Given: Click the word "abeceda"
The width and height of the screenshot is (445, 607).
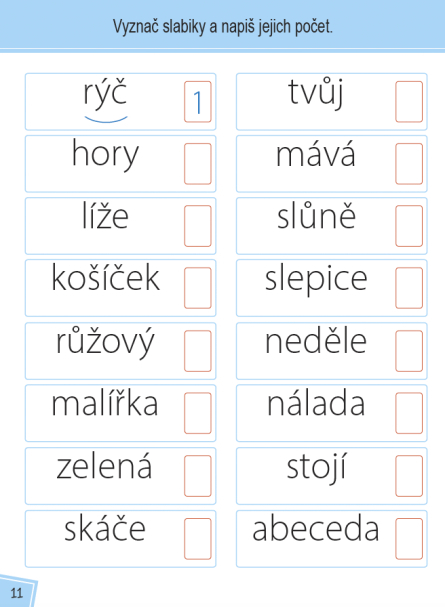Looking at the screenshot, I should (x=316, y=529).
